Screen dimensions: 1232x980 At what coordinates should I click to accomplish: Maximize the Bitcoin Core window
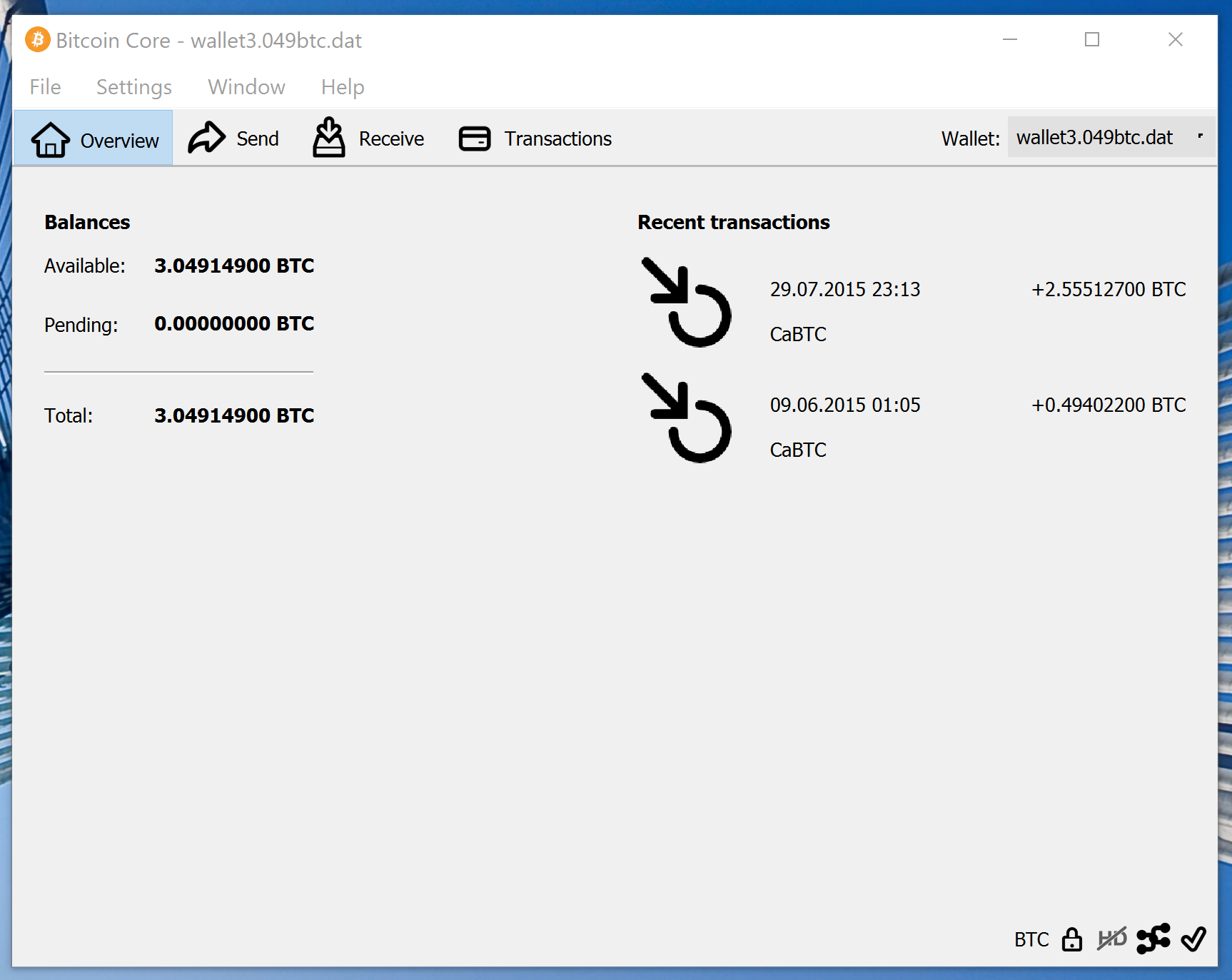[x=1092, y=39]
